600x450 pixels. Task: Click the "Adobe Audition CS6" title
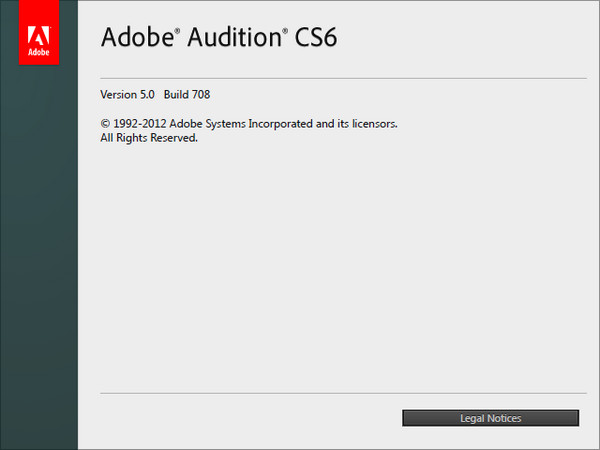click(213, 38)
